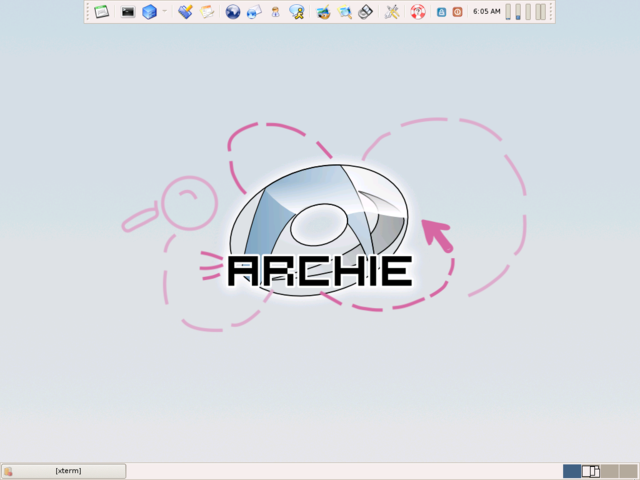Switch to the first highlighted workspace

point(572,471)
